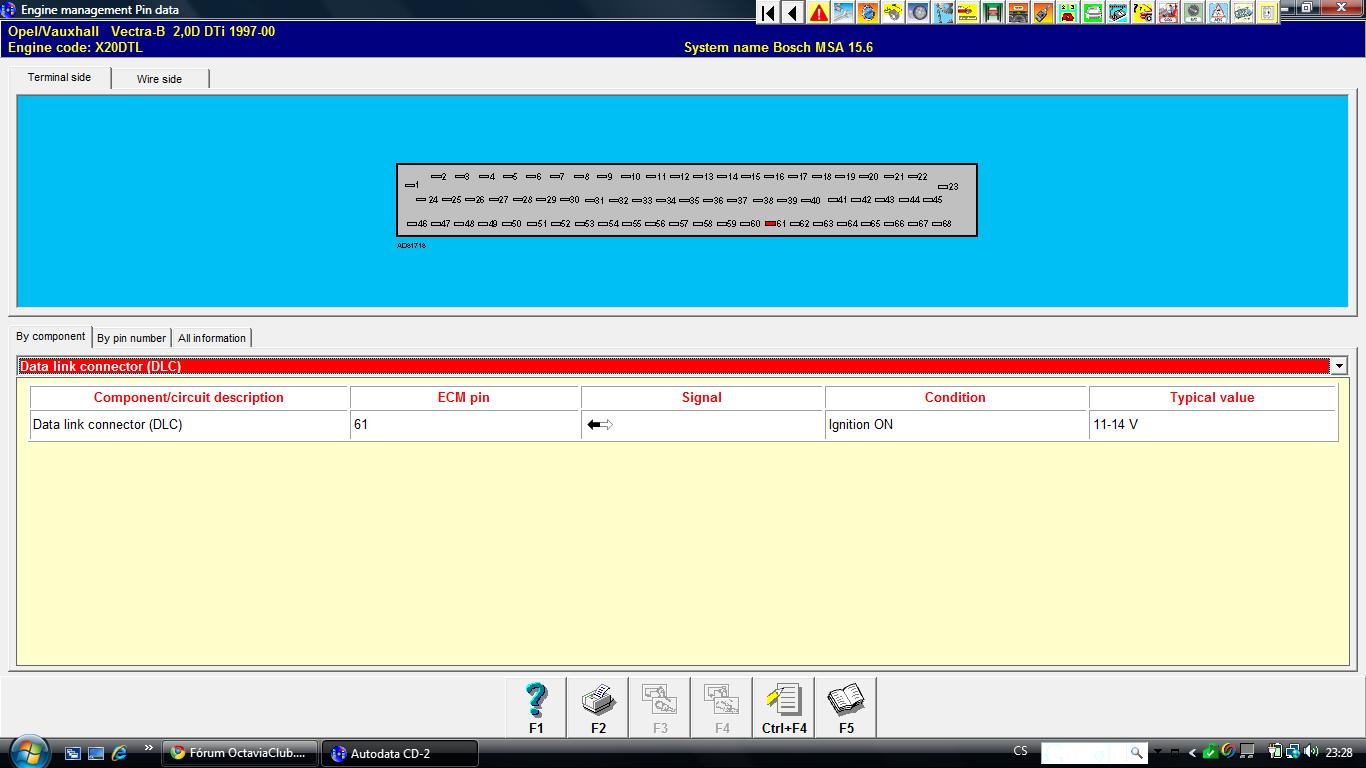Click the red warning triangle toolbar icon
This screenshot has height=768, width=1366.
tap(819, 13)
